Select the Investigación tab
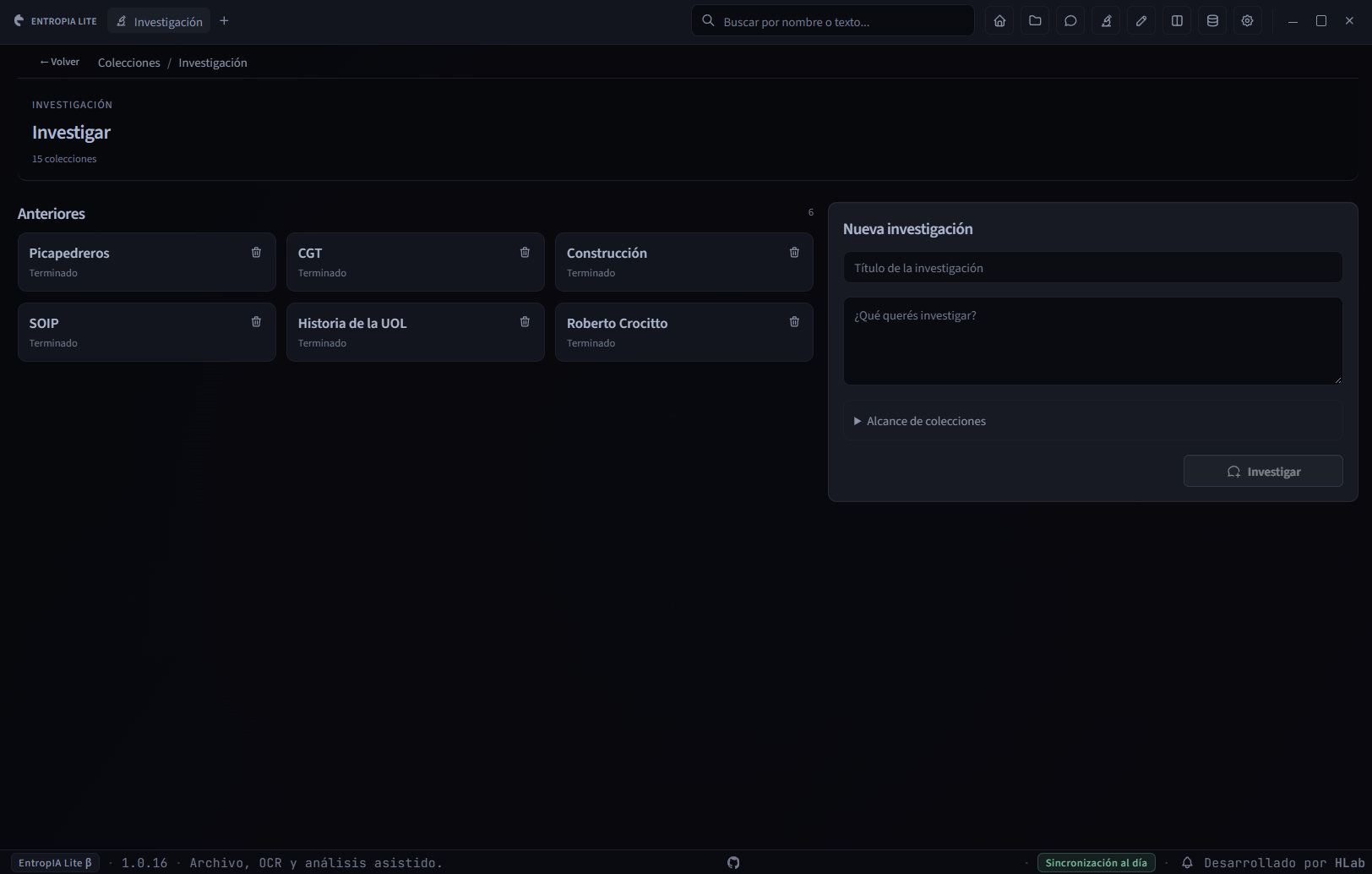 (159, 21)
